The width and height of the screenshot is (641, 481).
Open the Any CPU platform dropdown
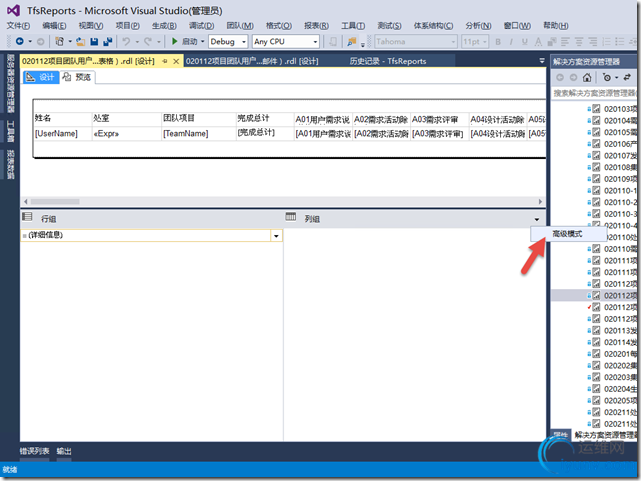[315, 42]
